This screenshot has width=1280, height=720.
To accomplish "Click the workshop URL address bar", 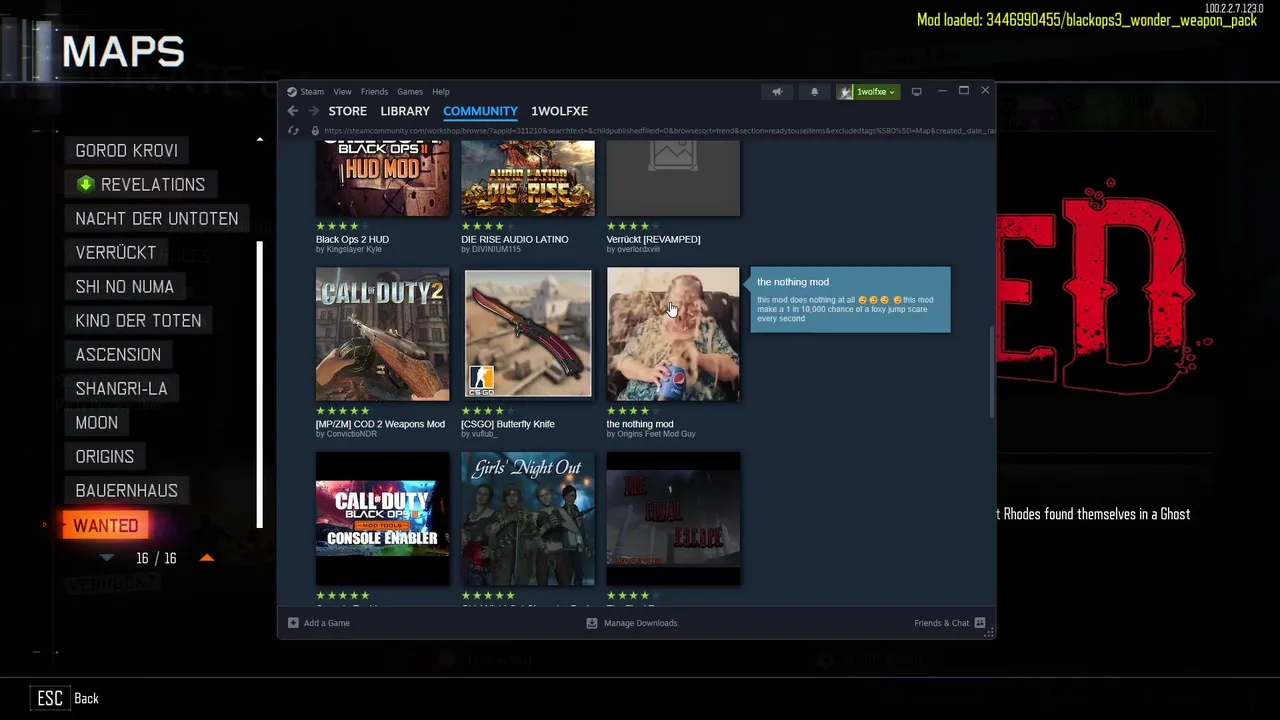I will 658,131.
